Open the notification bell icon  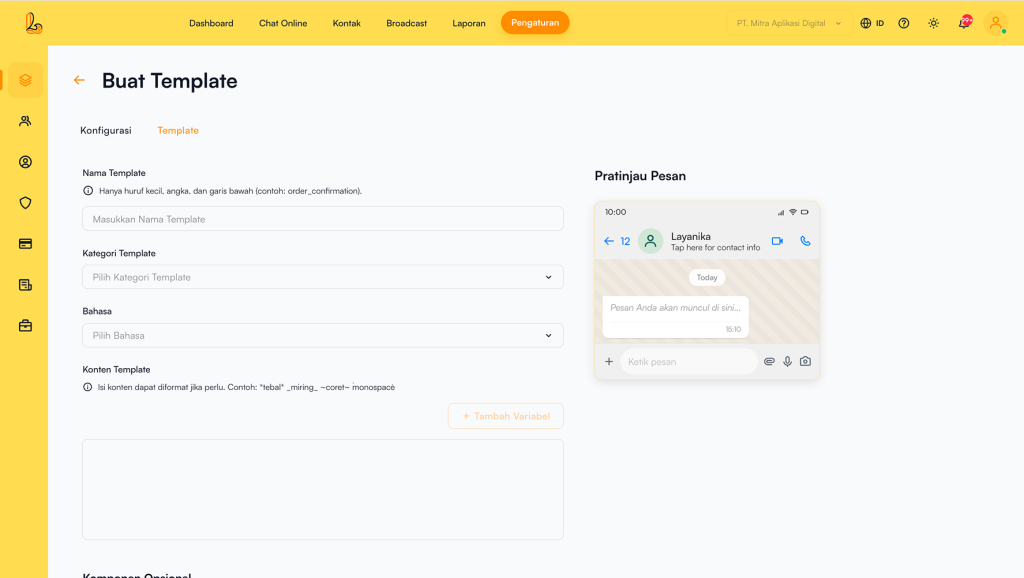click(x=964, y=23)
